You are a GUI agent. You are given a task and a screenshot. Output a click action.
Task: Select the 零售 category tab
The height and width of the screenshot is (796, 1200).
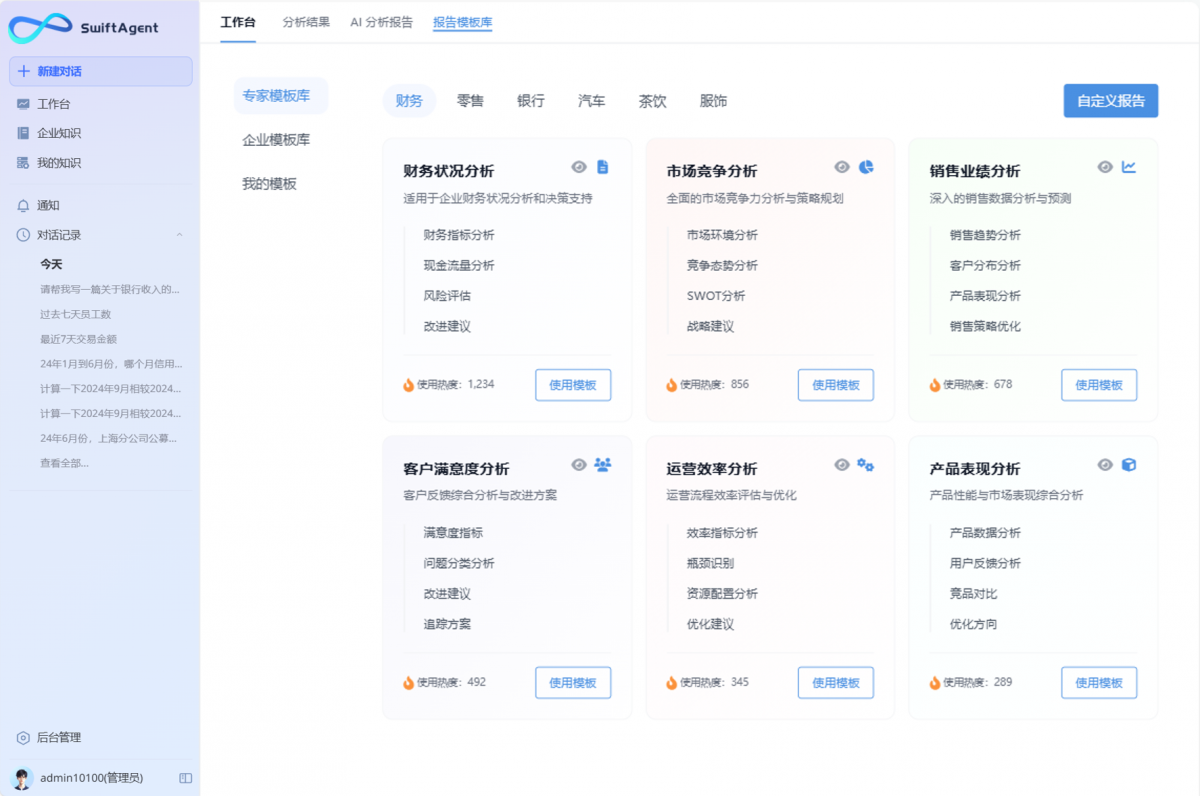[x=470, y=100]
